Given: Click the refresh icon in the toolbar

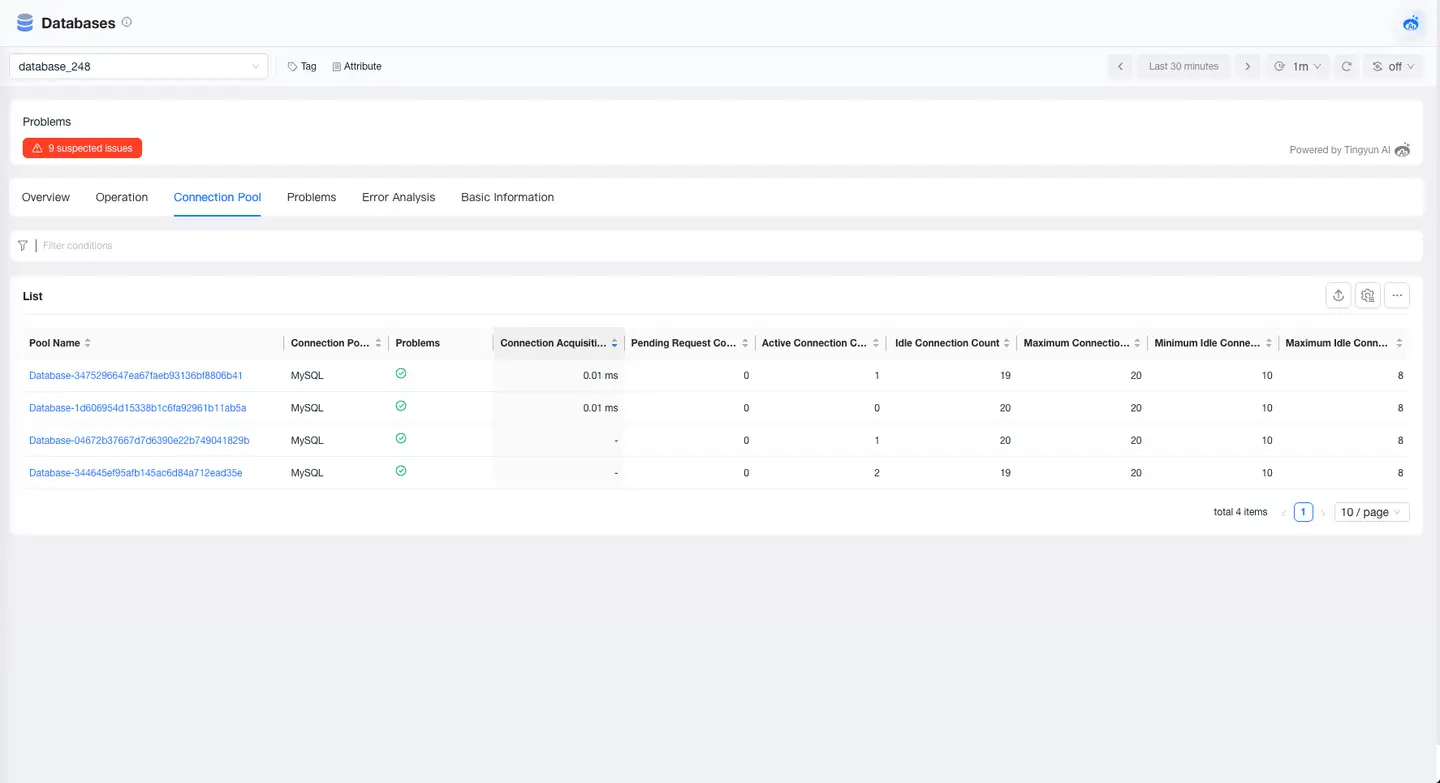Looking at the screenshot, I should coord(1346,66).
